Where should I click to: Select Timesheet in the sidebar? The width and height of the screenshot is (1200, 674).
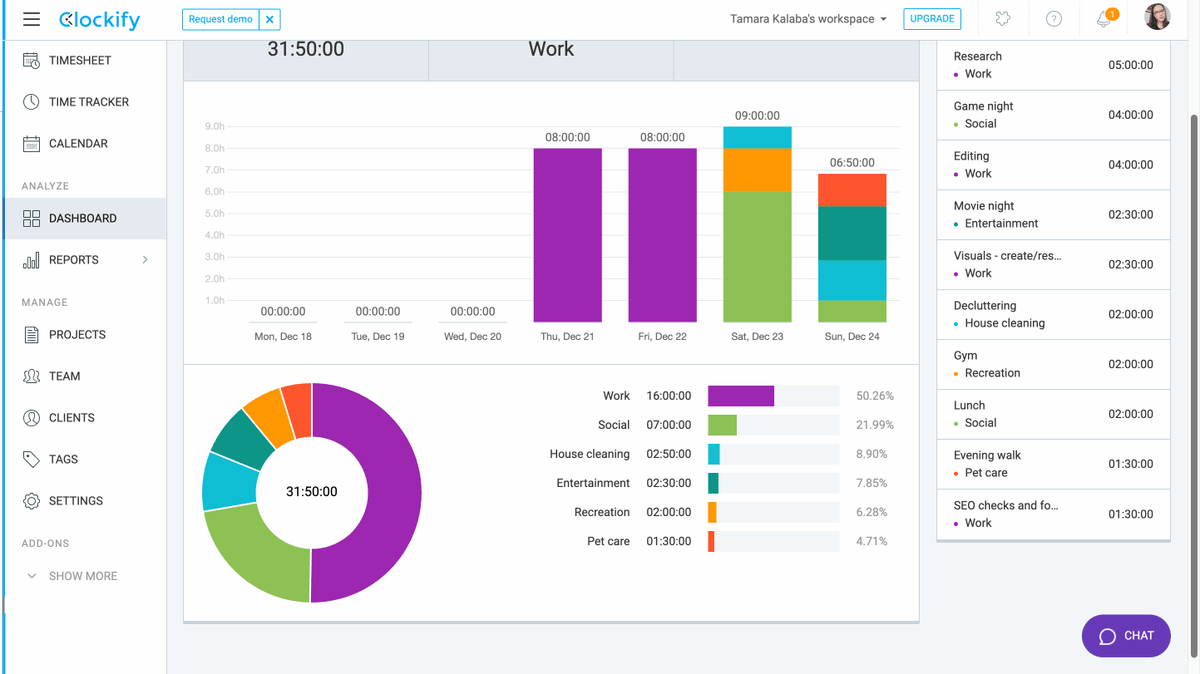[x=80, y=61]
